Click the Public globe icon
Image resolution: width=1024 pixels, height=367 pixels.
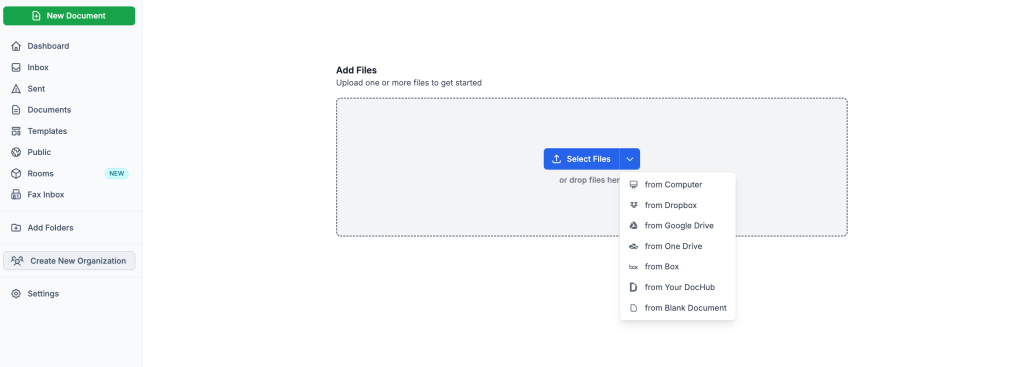click(x=16, y=152)
